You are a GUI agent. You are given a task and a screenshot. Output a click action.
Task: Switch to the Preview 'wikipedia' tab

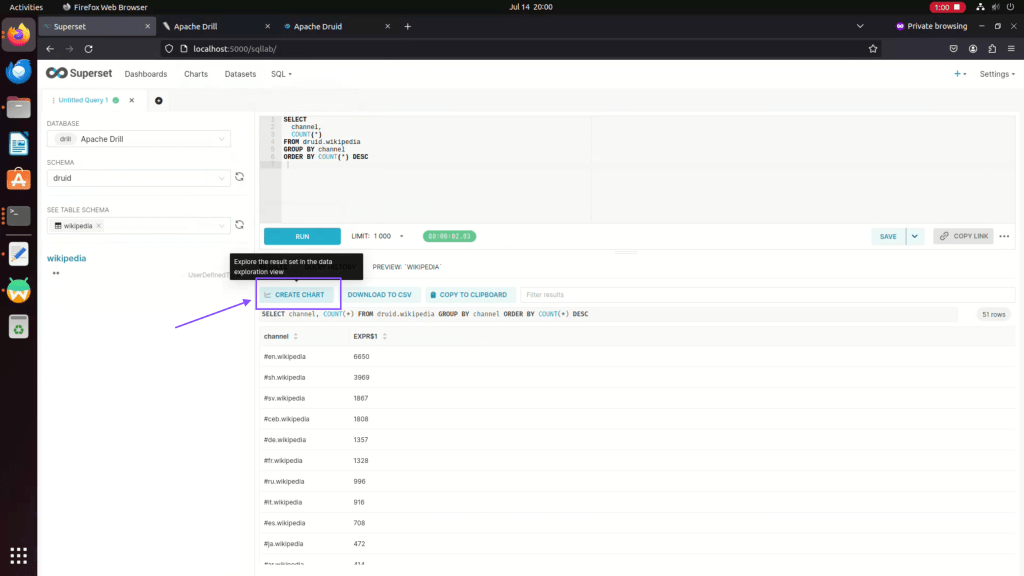(x=406, y=267)
